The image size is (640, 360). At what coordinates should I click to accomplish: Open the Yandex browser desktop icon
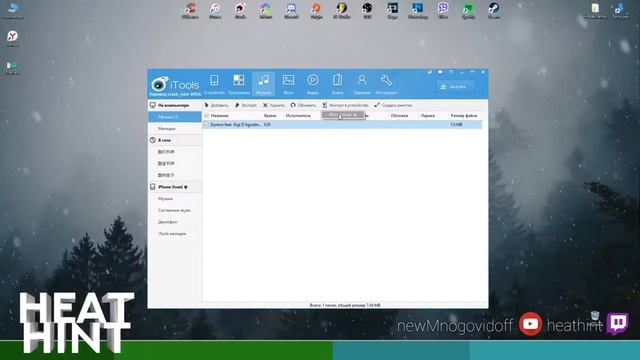click(12, 39)
